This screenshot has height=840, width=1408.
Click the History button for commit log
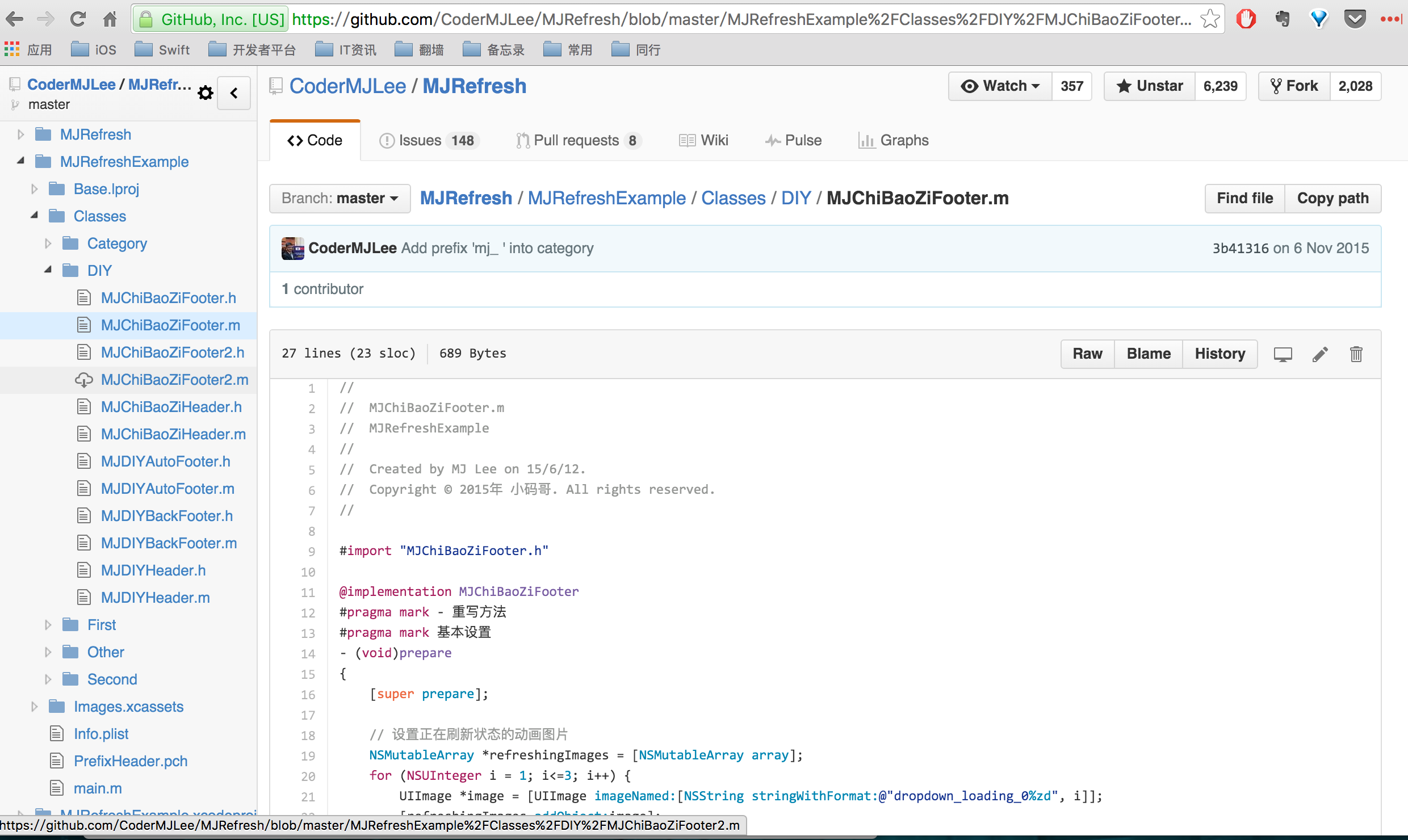pyautogui.click(x=1220, y=354)
